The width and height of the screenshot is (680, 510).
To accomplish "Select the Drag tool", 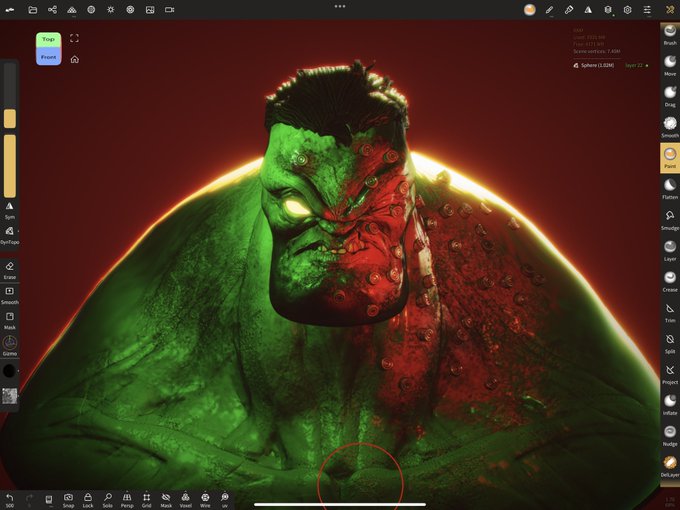I will (x=670, y=96).
